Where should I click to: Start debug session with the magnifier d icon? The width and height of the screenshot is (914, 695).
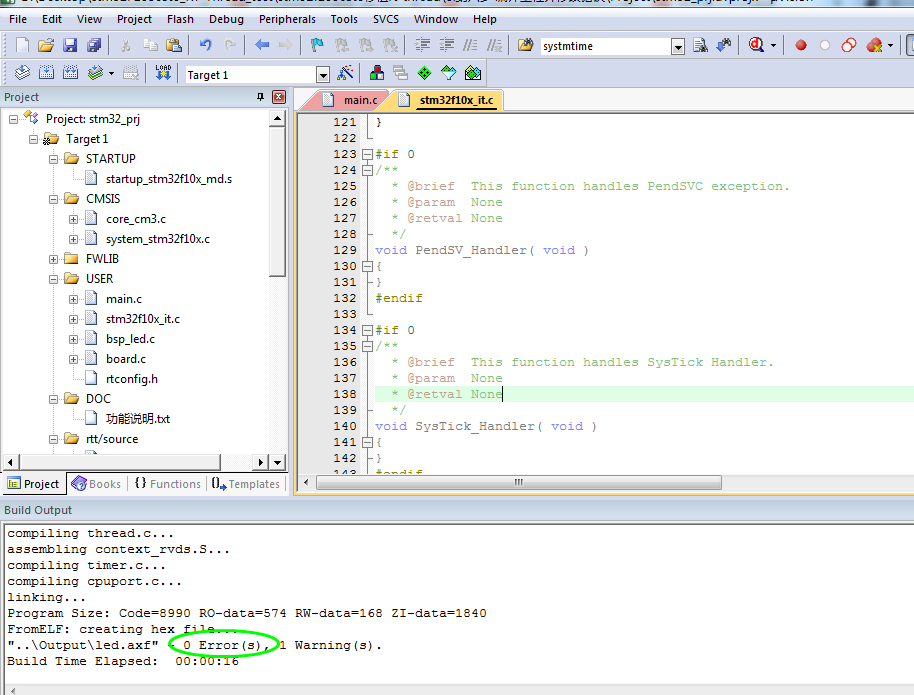pyautogui.click(x=756, y=45)
